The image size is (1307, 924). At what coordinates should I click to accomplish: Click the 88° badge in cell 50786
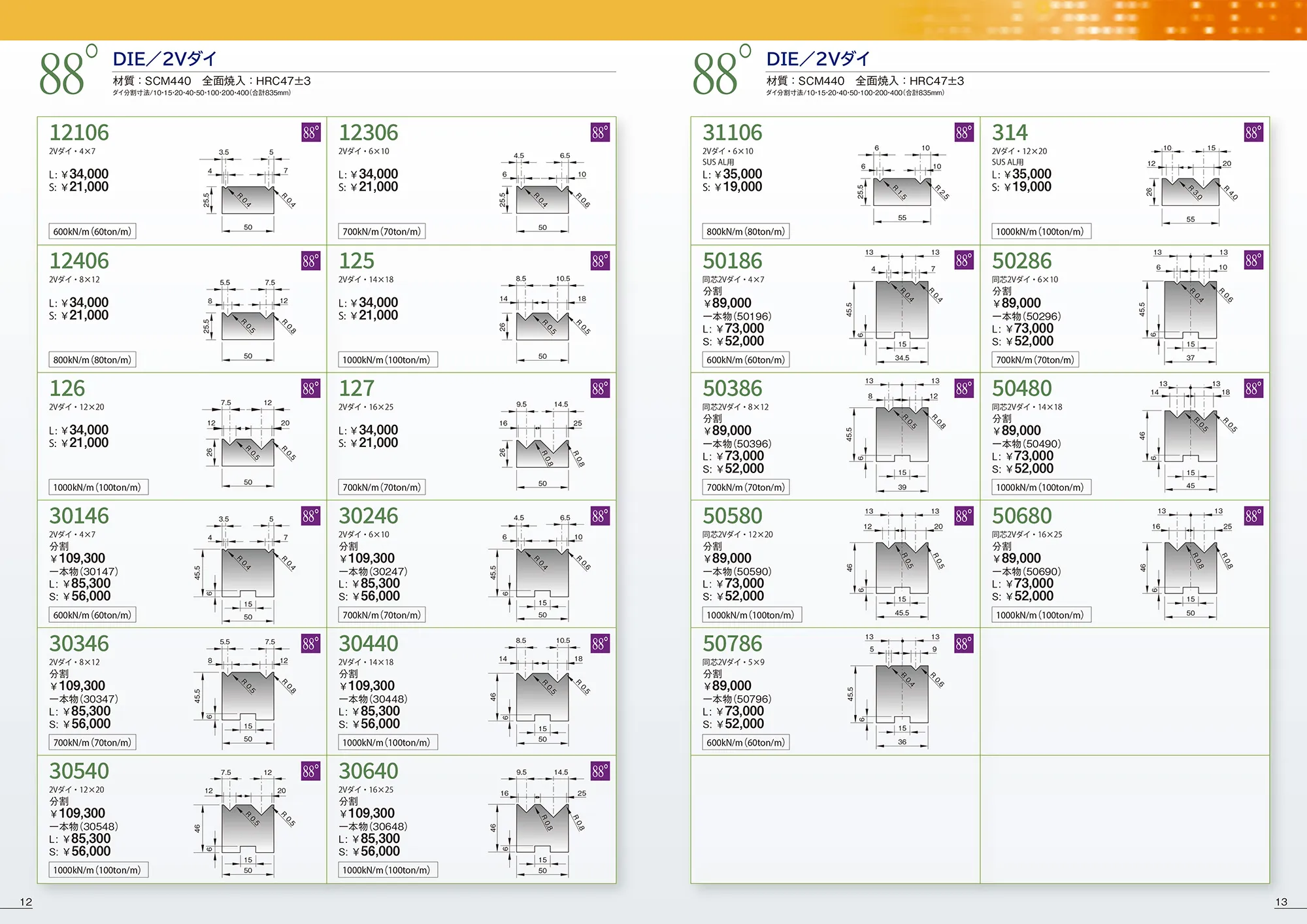964,644
